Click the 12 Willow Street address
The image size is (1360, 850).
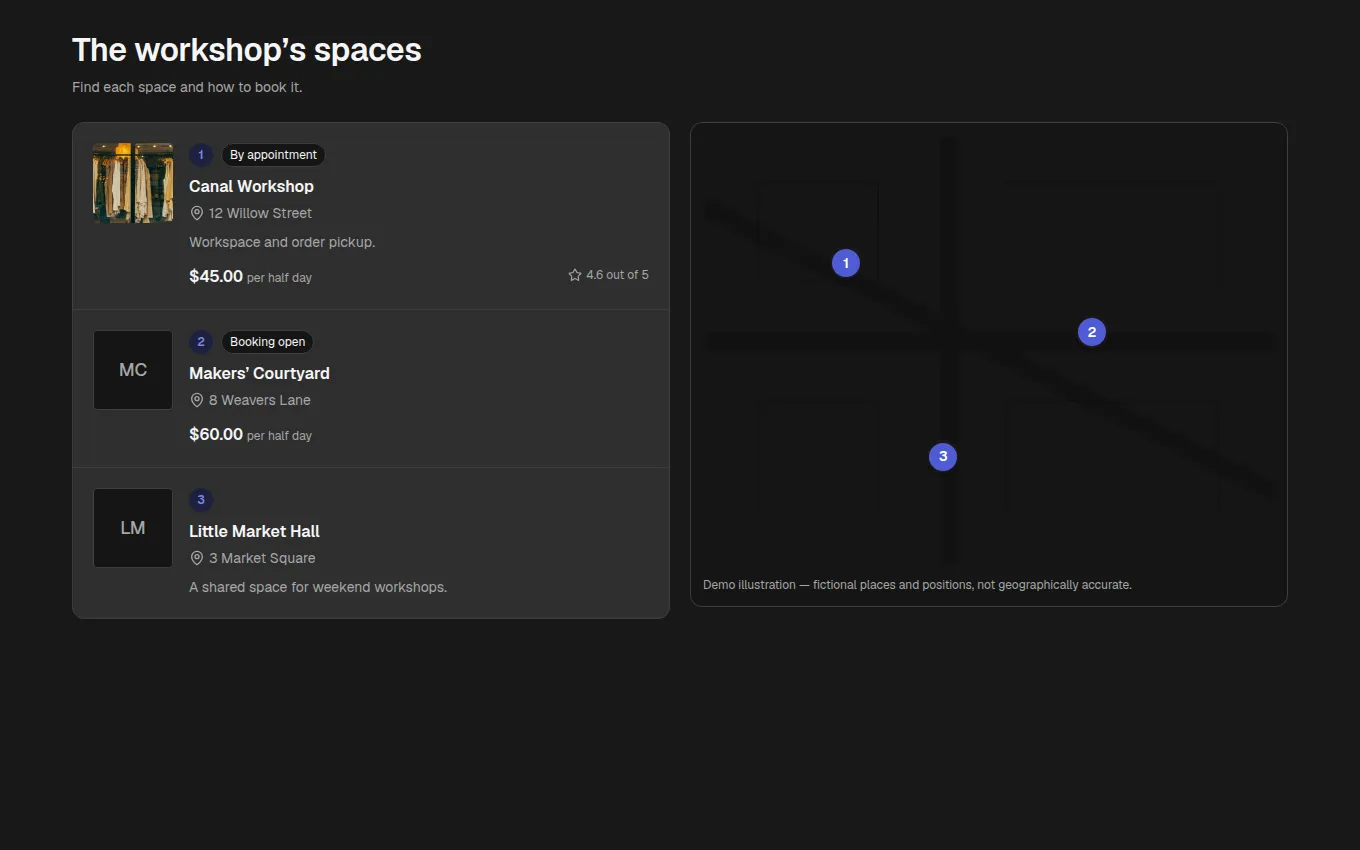pos(260,213)
